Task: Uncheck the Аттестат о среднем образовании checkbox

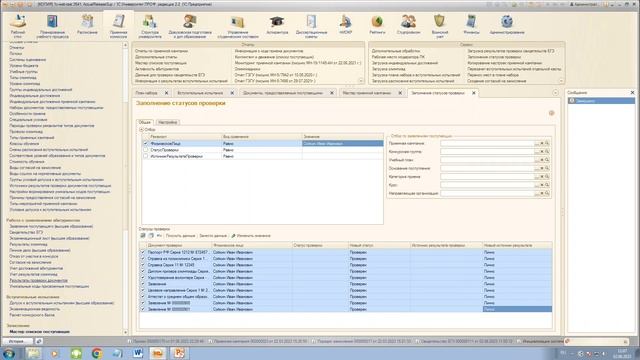Action: click(x=143, y=296)
